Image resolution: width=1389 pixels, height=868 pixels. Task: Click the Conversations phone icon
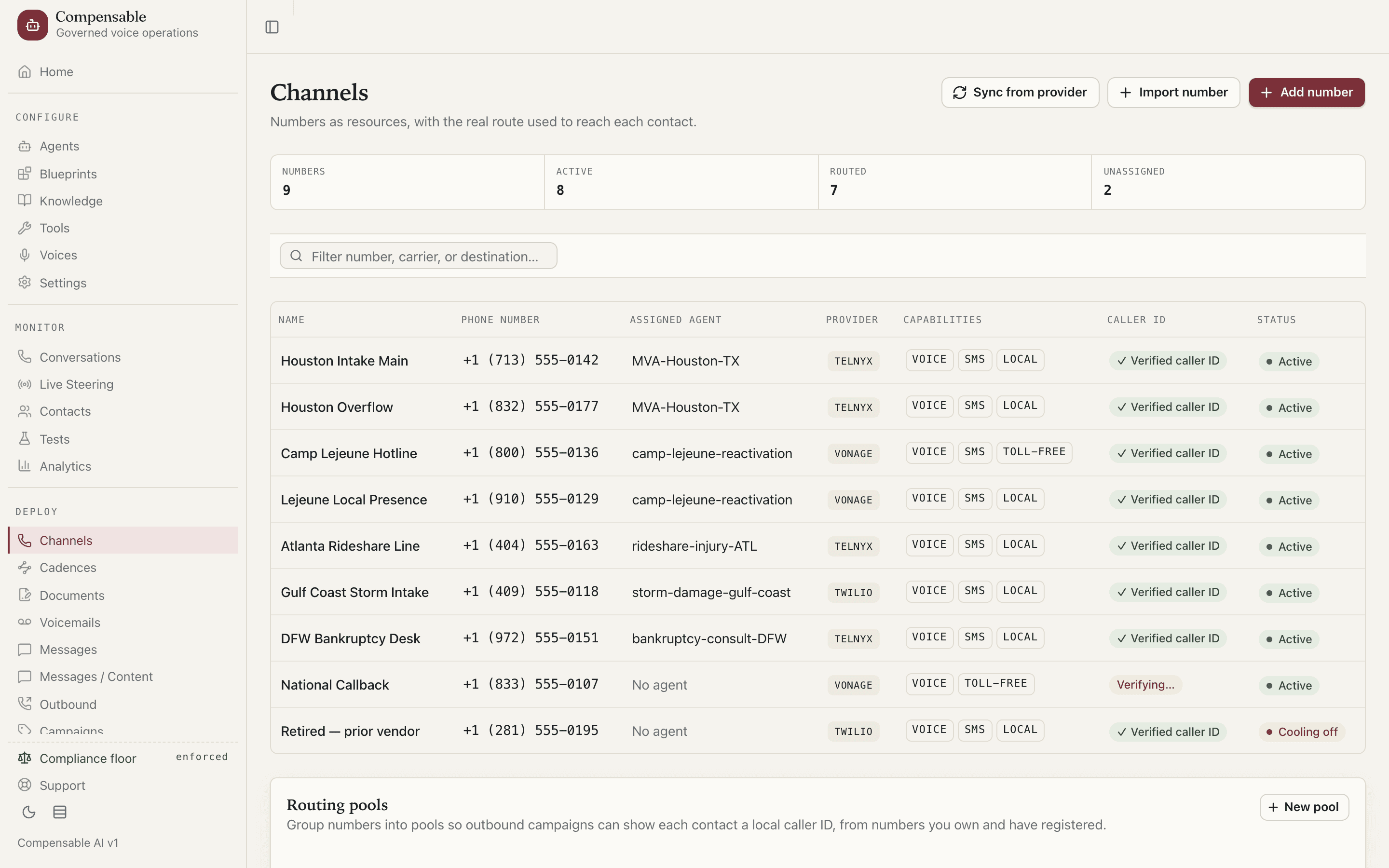pyautogui.click(x=24, y=356)
